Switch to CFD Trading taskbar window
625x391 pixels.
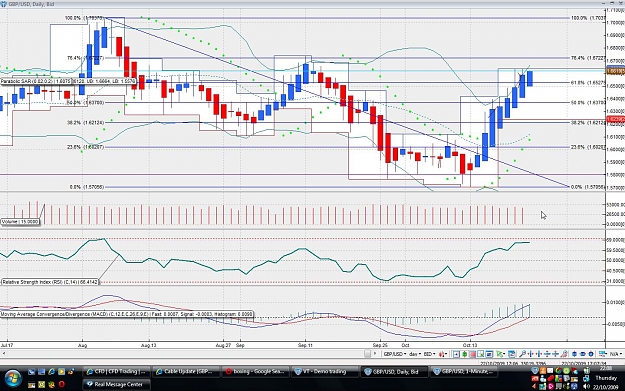[116, 372]
